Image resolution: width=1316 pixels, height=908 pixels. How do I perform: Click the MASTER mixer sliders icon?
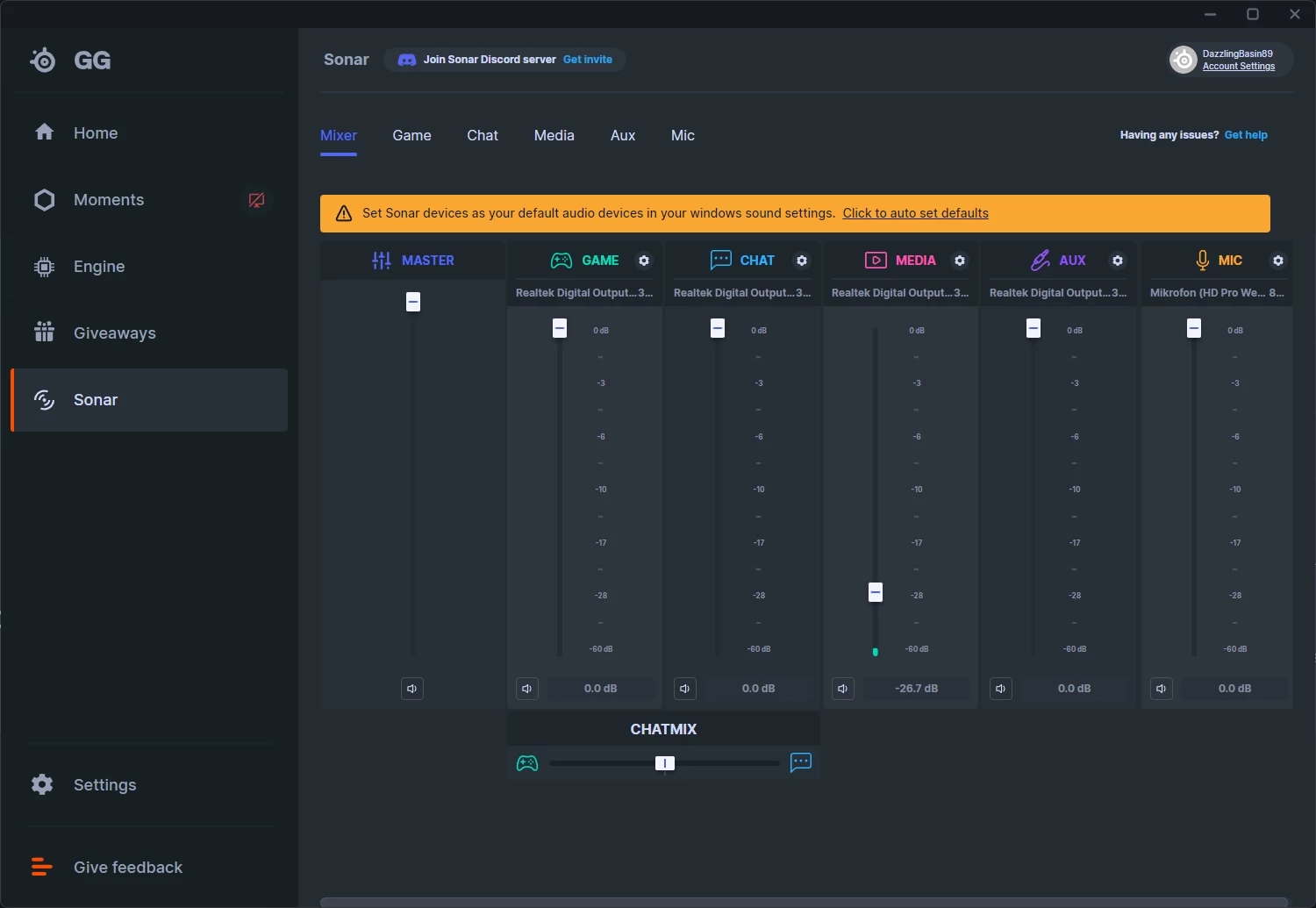(x=382, y=261)
